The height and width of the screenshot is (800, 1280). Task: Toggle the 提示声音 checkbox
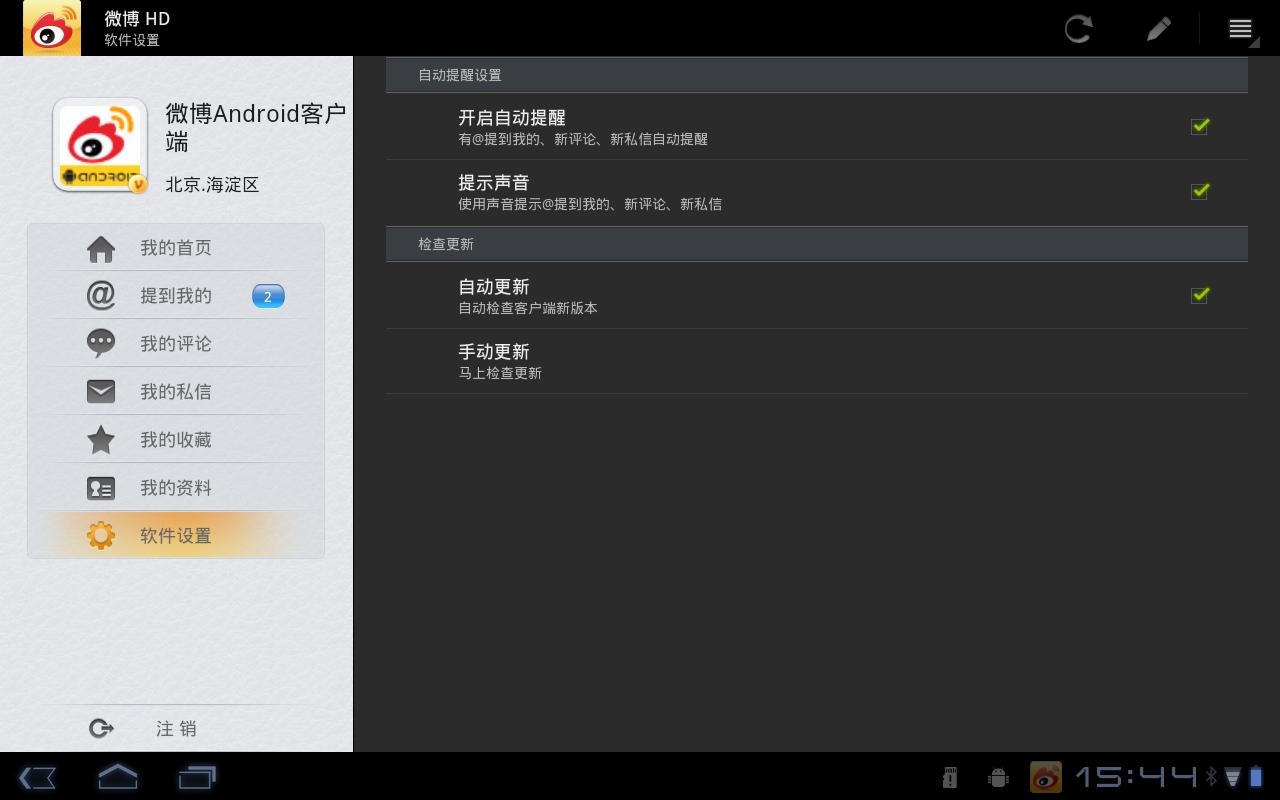coord(1200,191)
